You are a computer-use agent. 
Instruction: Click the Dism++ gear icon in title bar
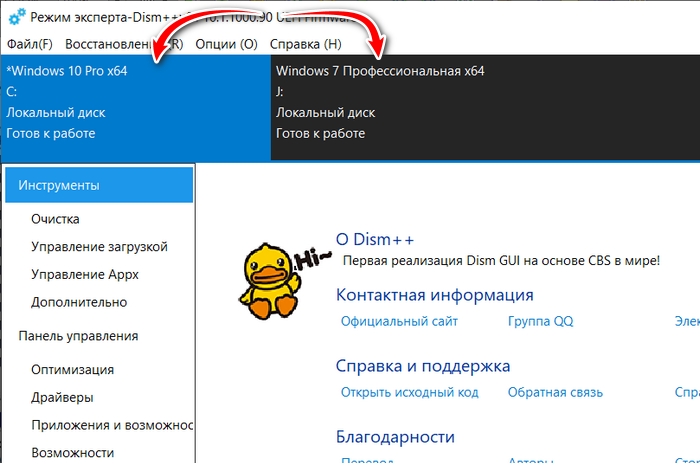[17, 17]
